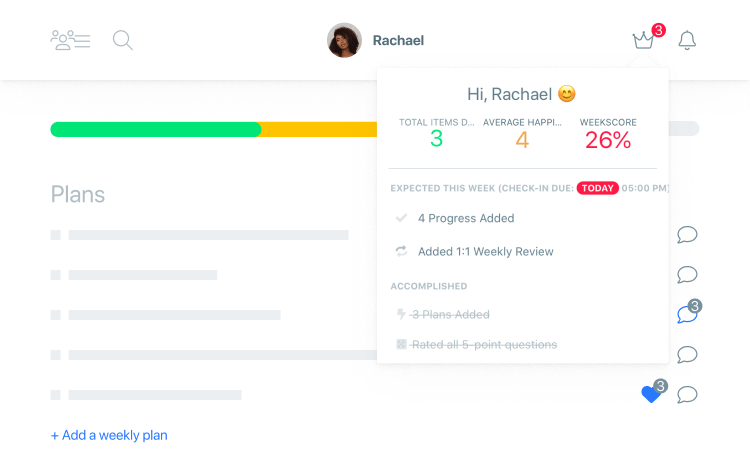This screenshot has width=750, height=470.
Task: Check the second plan item checkbox
Action: coord(55,275)
